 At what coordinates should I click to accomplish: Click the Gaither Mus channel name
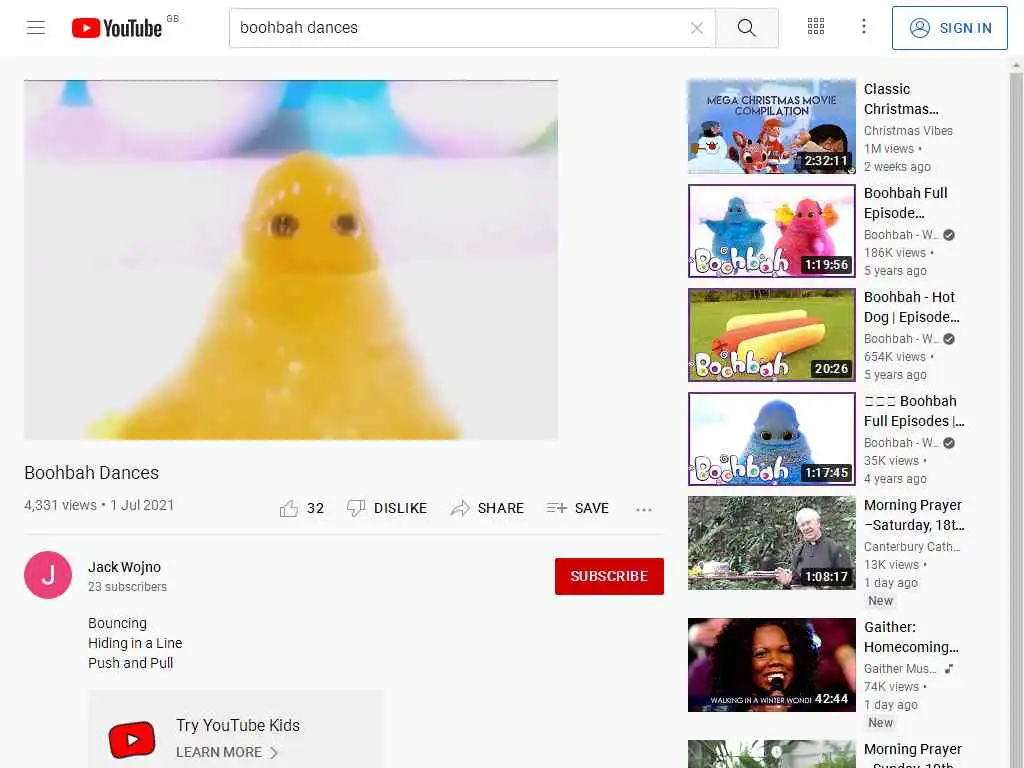click(x=900, y=669)
